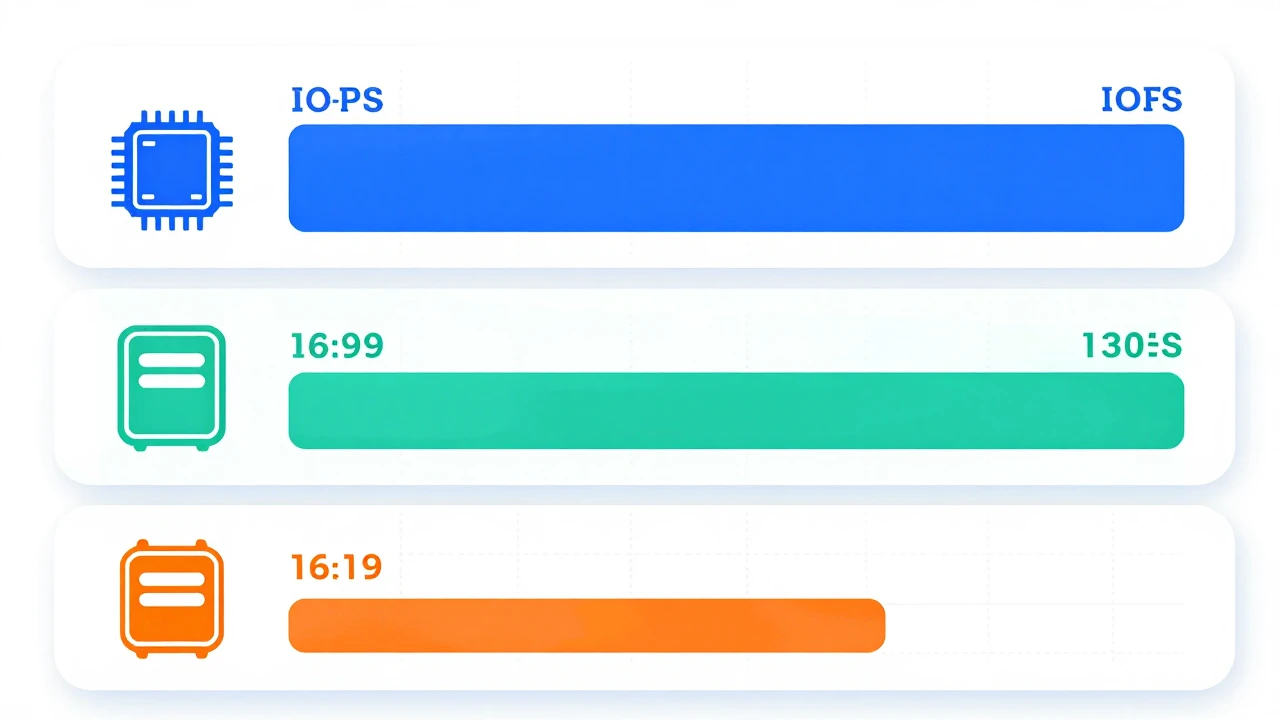This screenshot has width=1280, height=720.
Task: Click the empty track after orange bar
Action: (1035, 625)
